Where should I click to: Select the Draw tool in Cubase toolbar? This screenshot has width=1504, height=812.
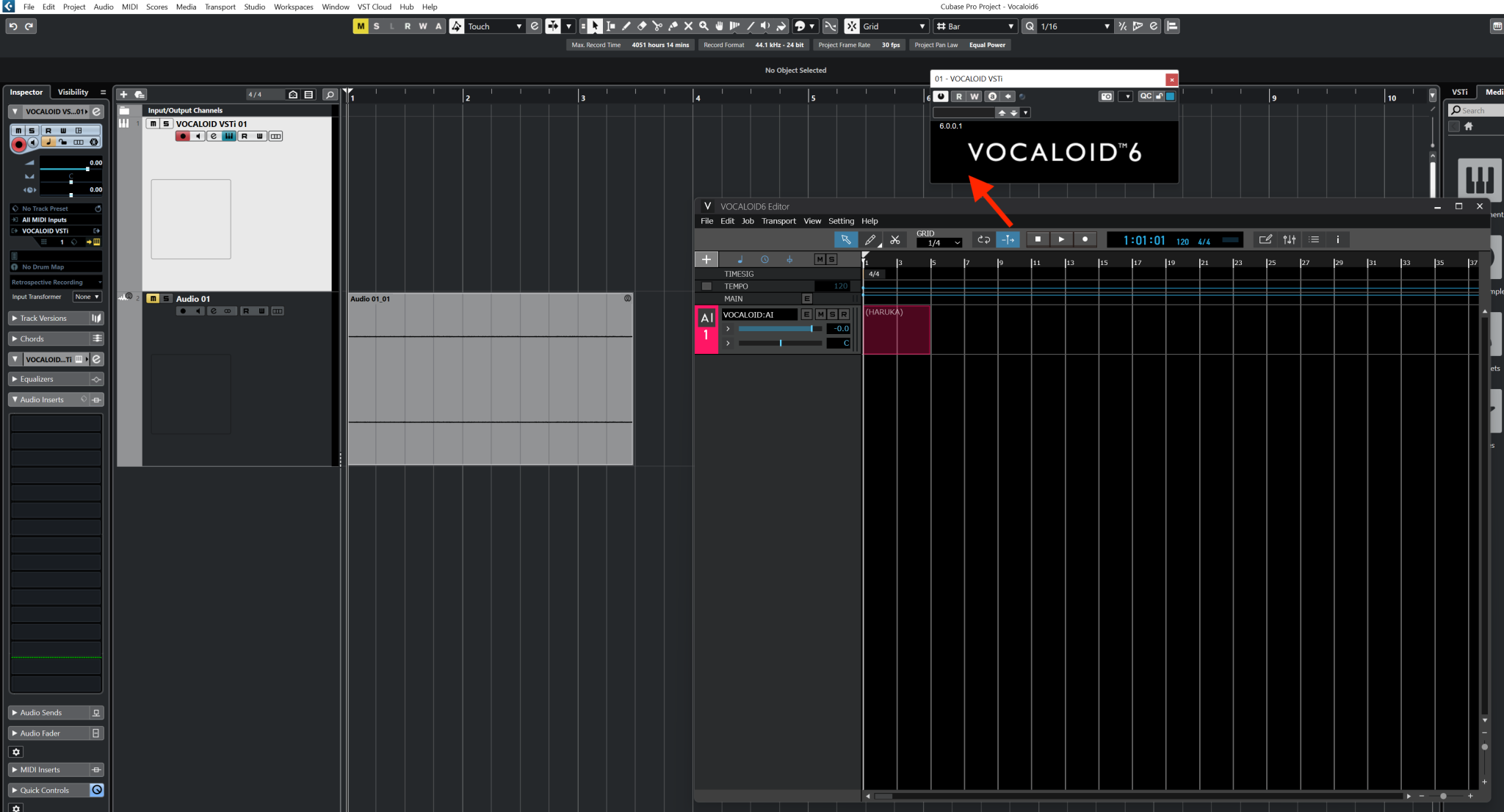[626, 26]
